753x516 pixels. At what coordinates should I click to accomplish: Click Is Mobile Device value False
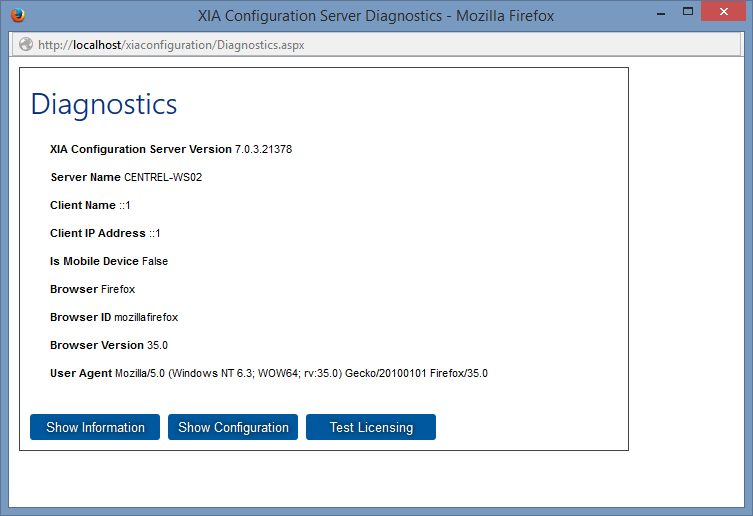pyautogui.click(x=155, y=261)
